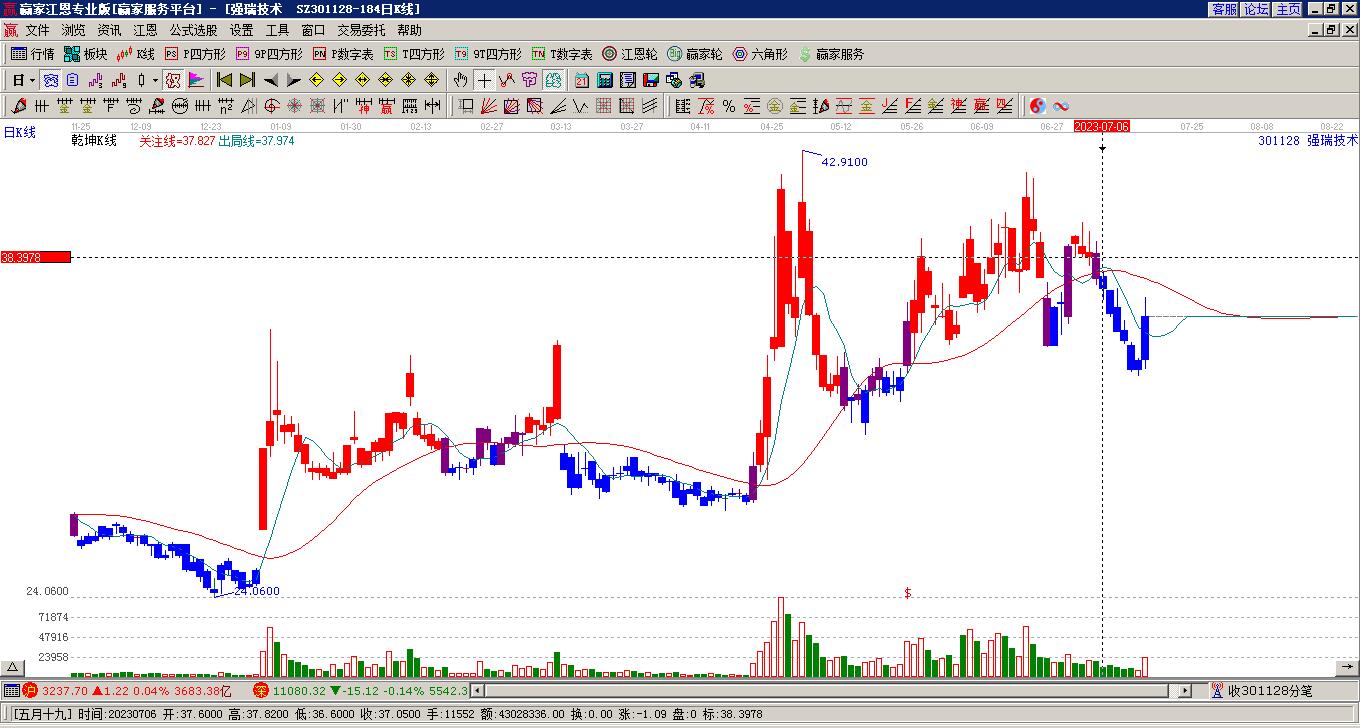Open the 板块 sector view
Screen dimensions: 1360x728
click(85, 54)
